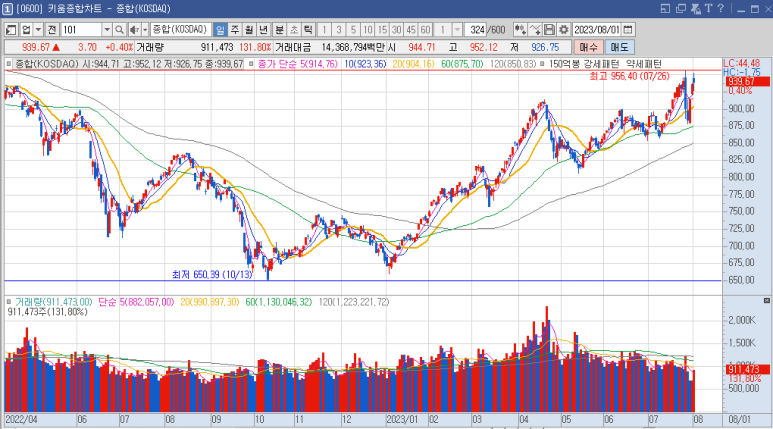Expand the code history dropdown arrow
773x429 pixels.
(x=107, y=30)
